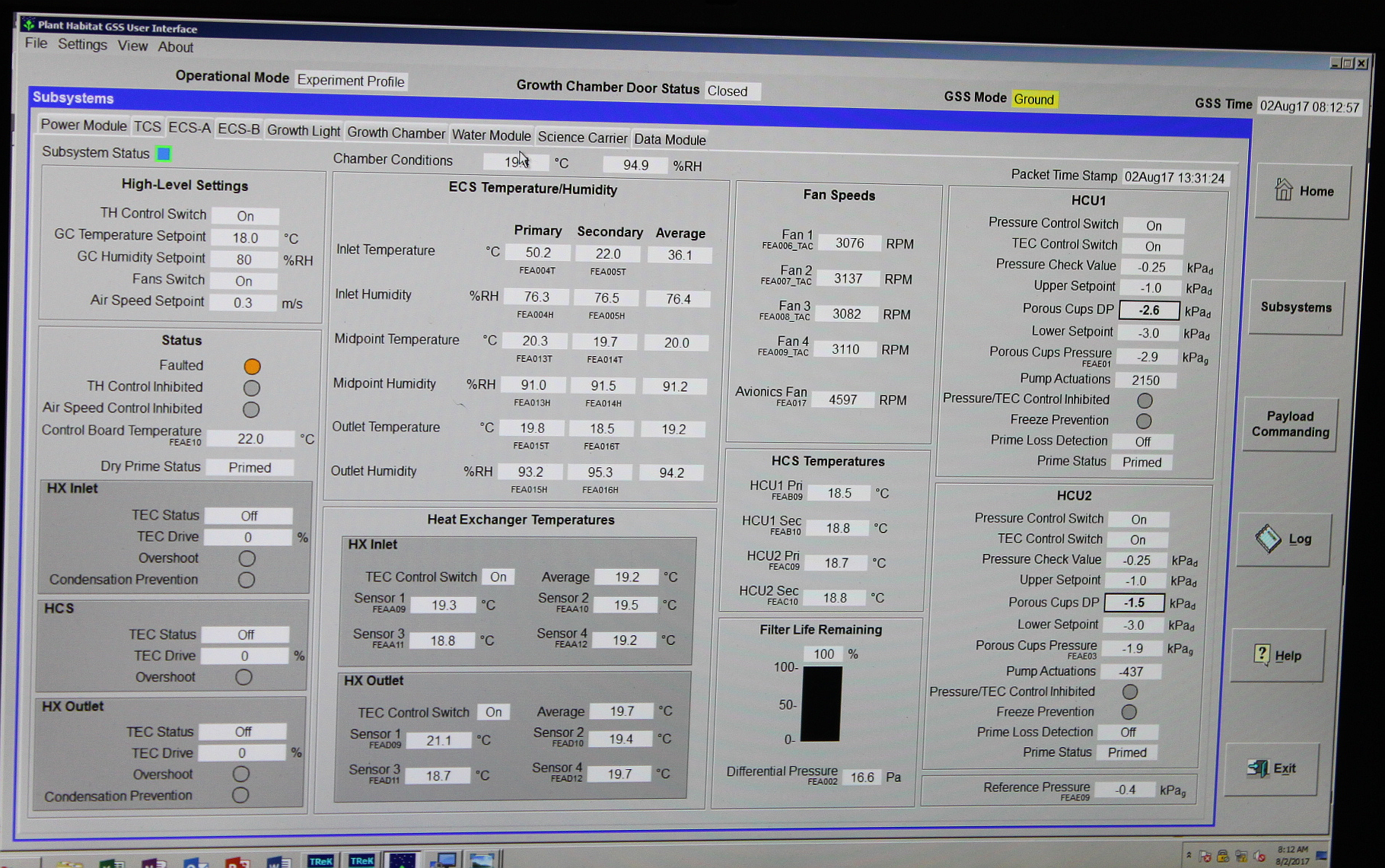The width and height of the screenshot is (1385, 868).
Task: Switch to the Water Module tab
Action: (491, 135)
